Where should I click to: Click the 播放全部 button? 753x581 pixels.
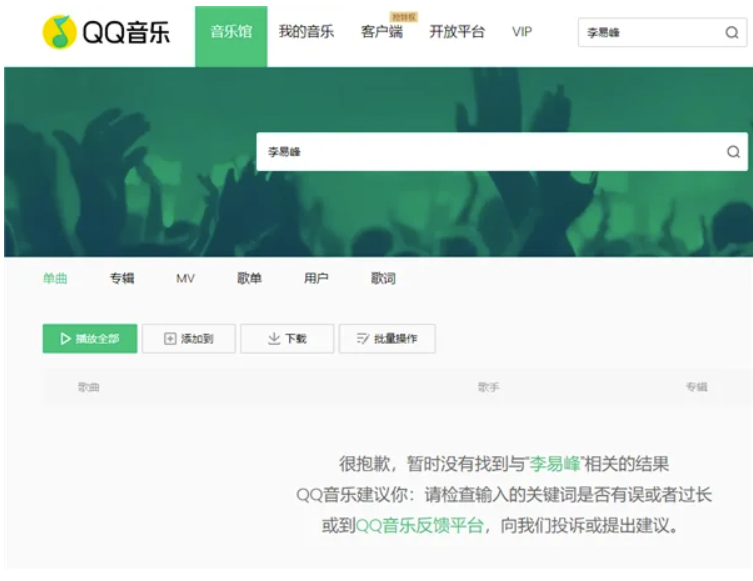pos(90,339)
